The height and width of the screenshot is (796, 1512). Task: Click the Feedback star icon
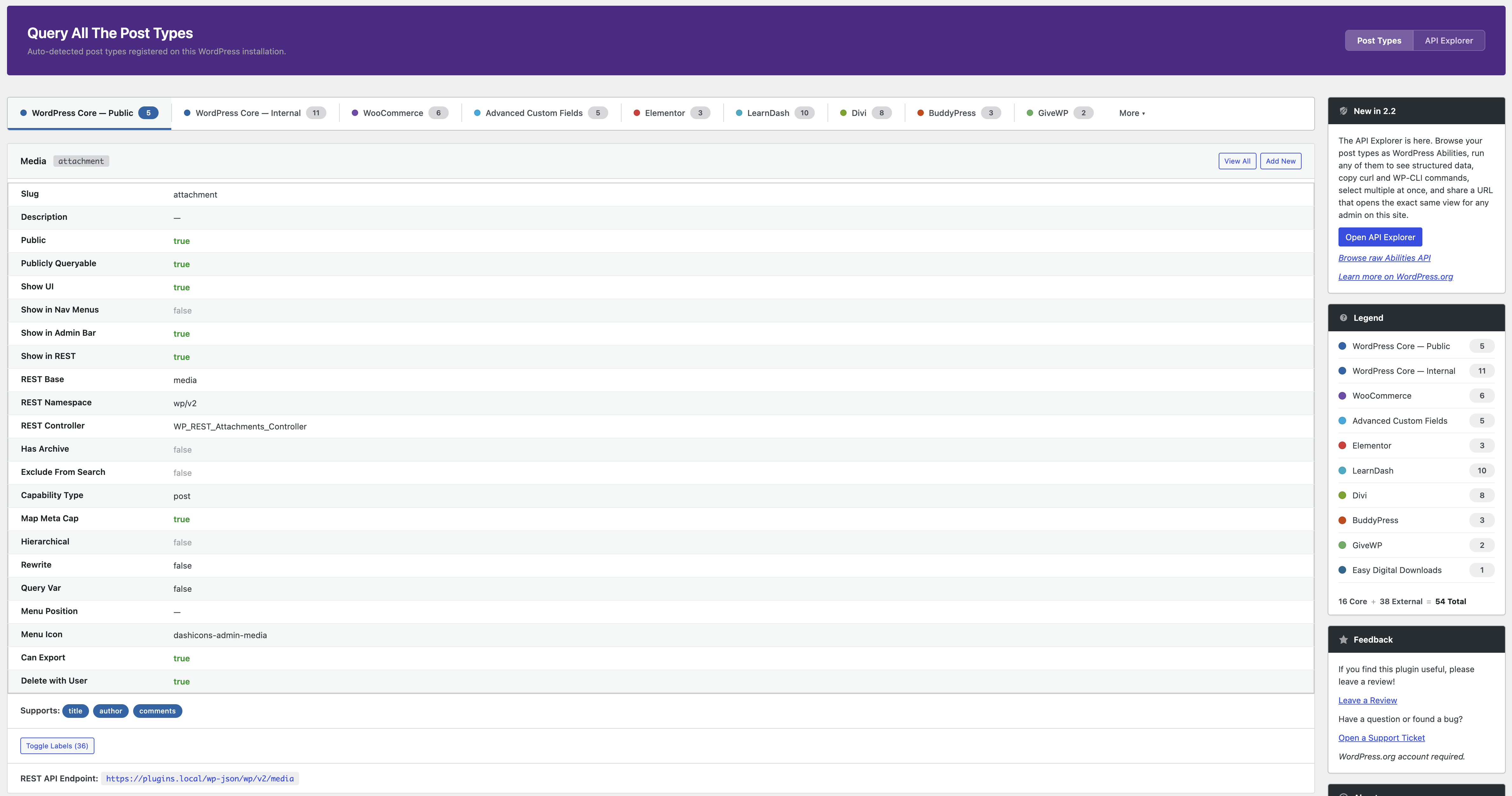pyautogui.click(x=1343, y=640)
